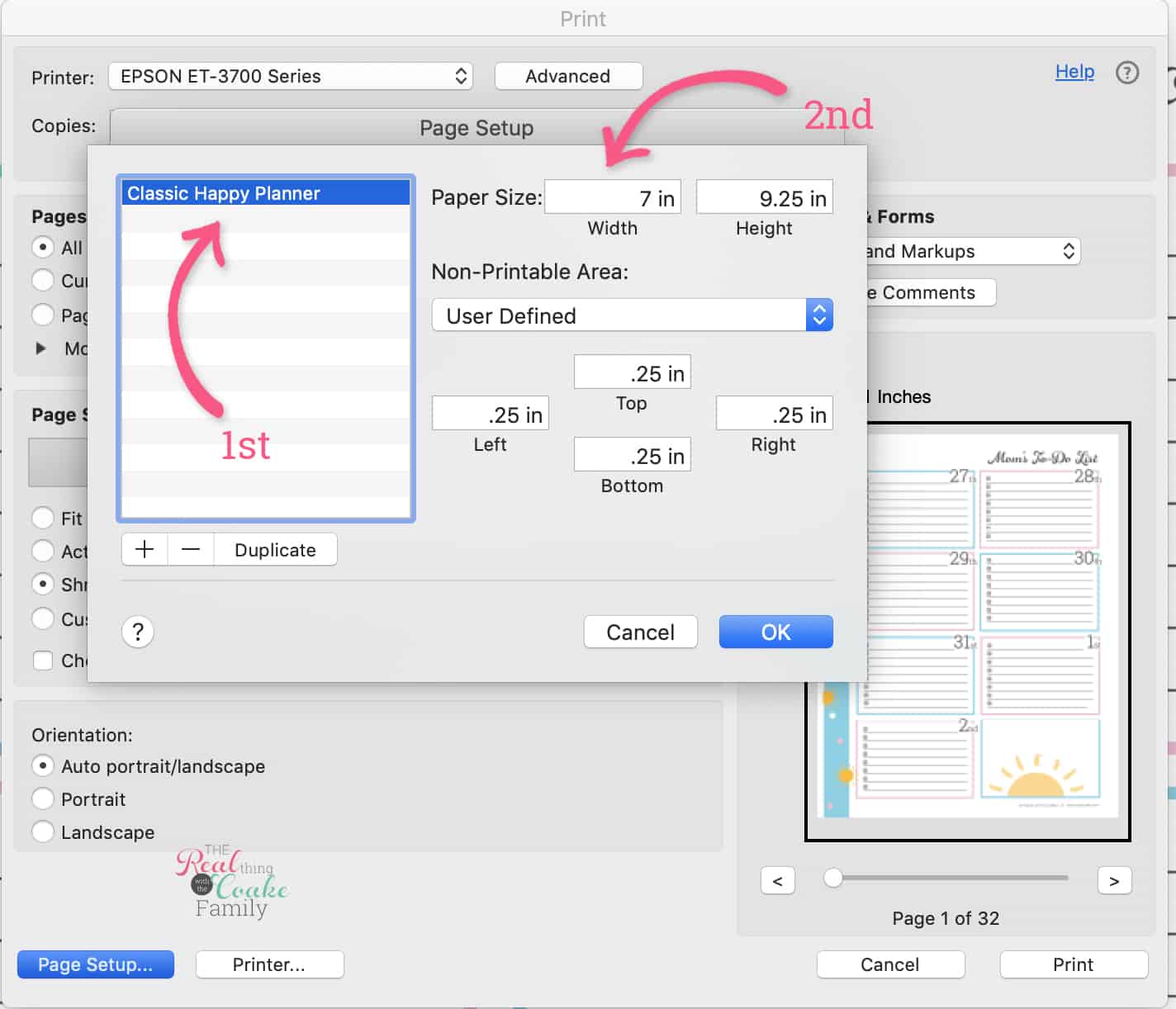Image resolution: width=1176 pixels, height=1009 pixels.
Task: Open the Printer dropdown EPSON ET-3700 Series
Action: (291, 77)
